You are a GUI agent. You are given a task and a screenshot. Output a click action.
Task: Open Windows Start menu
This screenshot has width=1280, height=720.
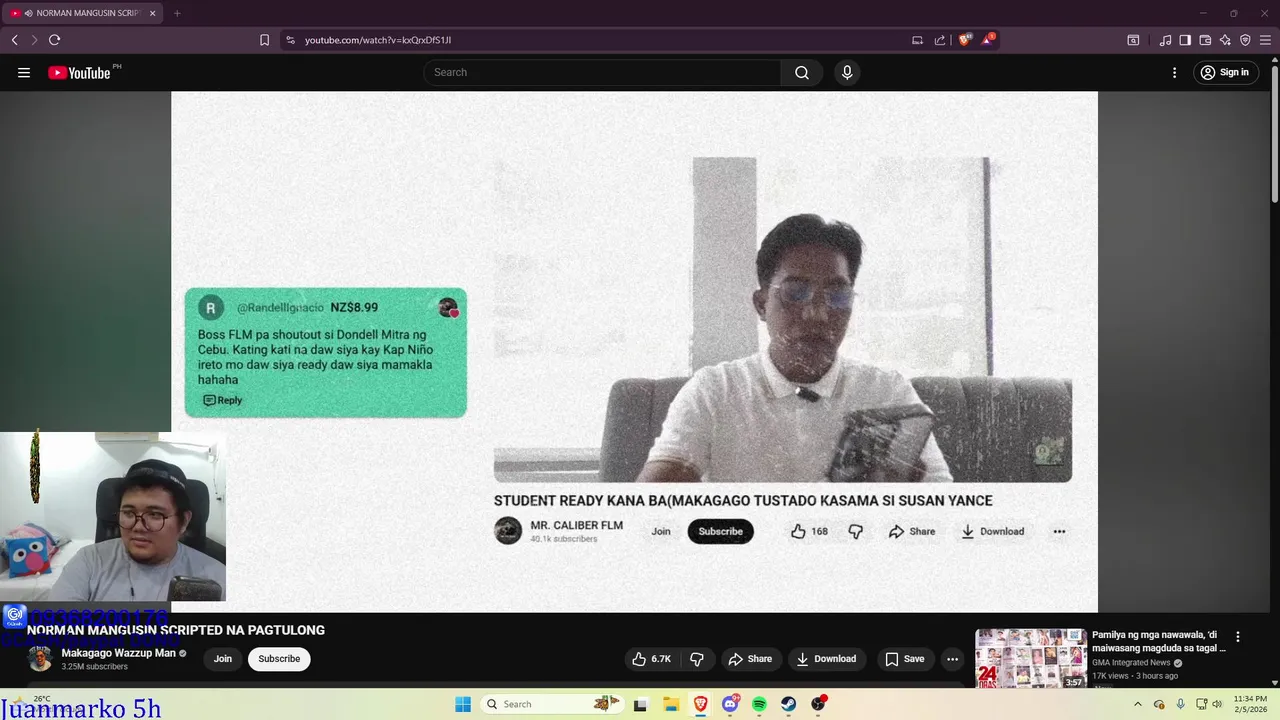pyautogui.click(x=463, y=704)
